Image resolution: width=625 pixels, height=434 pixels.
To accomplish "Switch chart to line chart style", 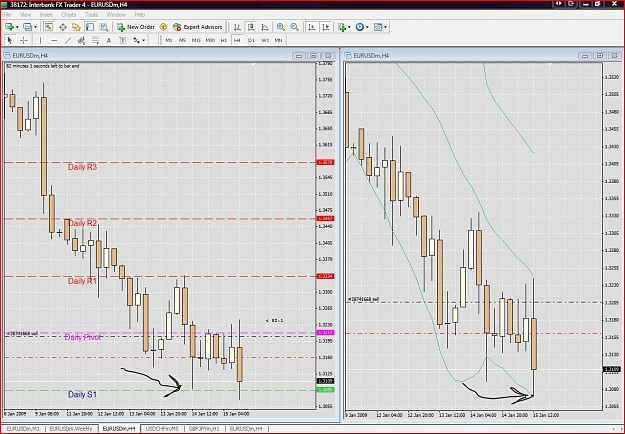I will pos(265,27).
